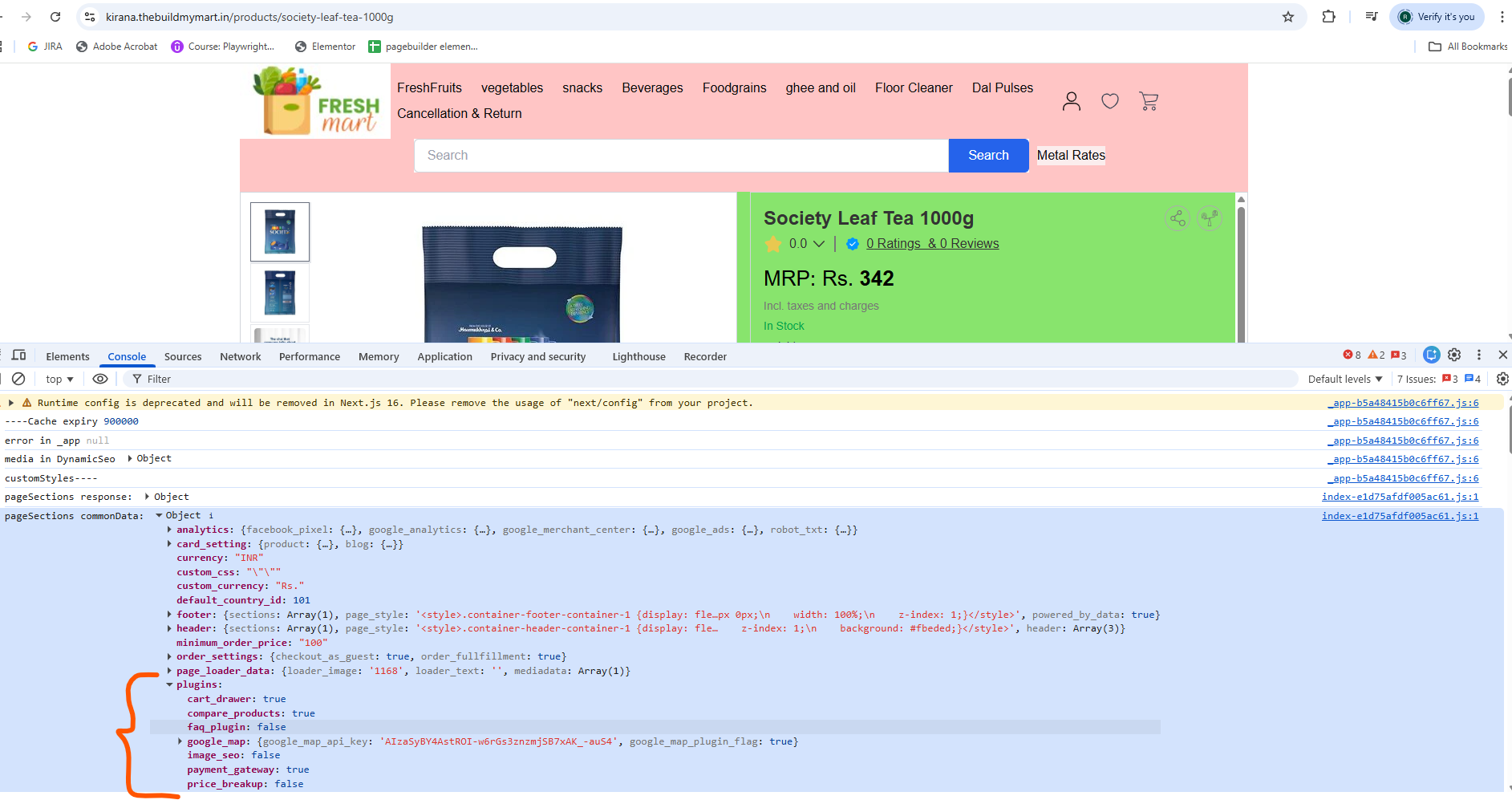This screenshot has height=800, width=1512.
Task: Click the warning count badge showing 2
Action: [1376, 355]
